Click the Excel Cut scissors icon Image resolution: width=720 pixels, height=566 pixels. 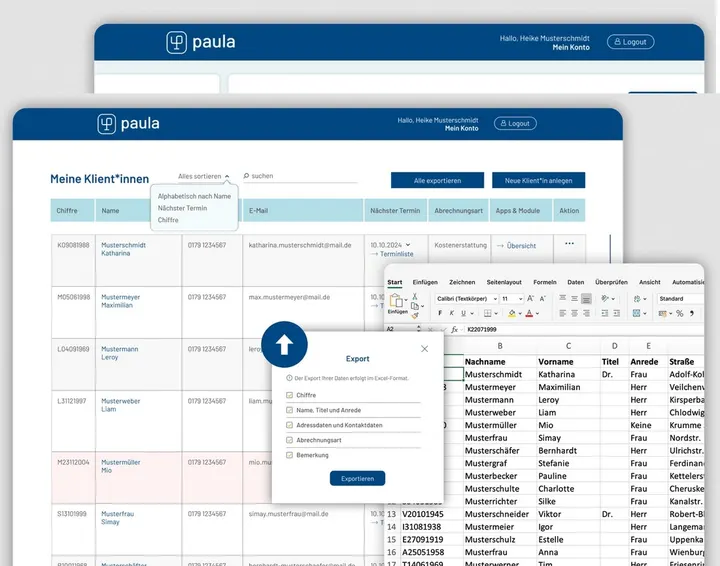415,297
